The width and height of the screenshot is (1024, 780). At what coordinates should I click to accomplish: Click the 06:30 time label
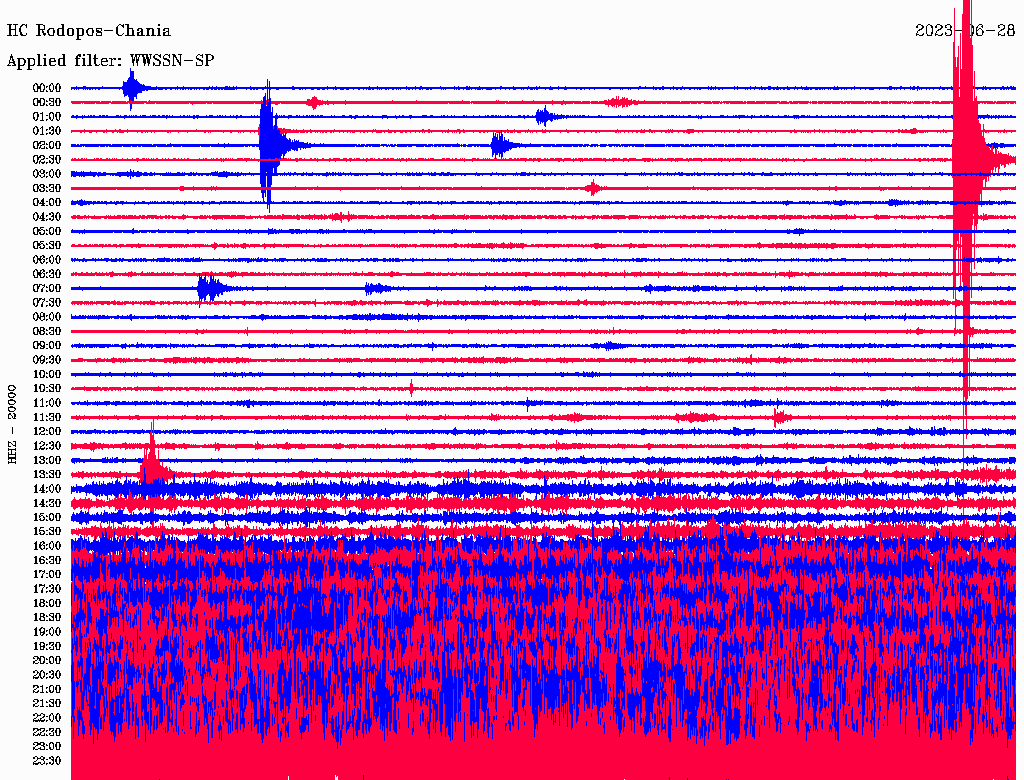(47, 274)
